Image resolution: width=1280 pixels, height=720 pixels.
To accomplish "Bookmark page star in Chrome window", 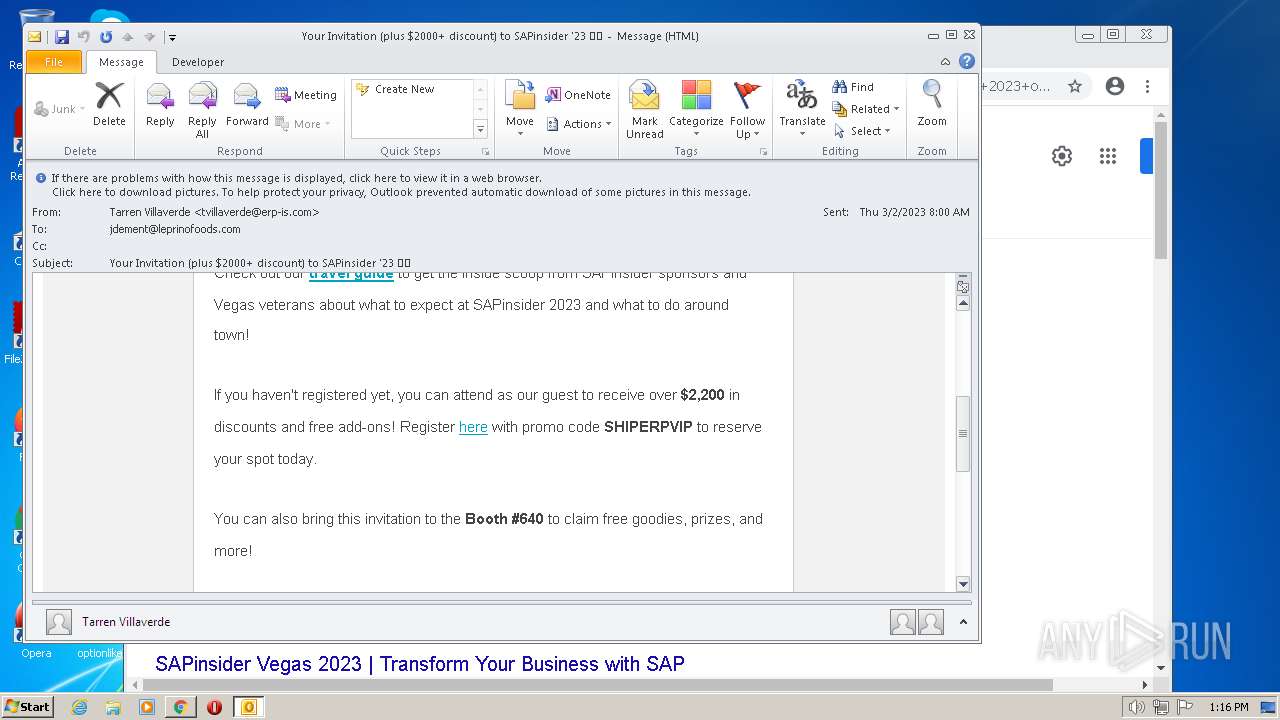I will [1075, 86].
